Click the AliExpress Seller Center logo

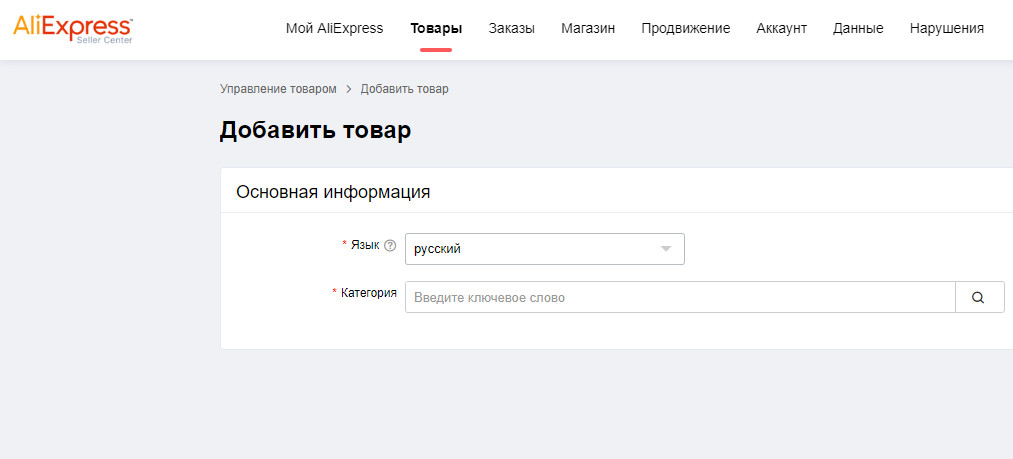(73, 28)
